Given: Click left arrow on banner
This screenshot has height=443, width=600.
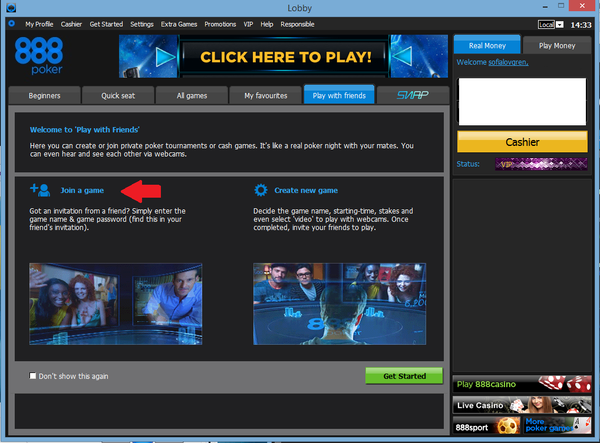Looking at the screenshot, I should pyautogui.click(x=402, y=57).
